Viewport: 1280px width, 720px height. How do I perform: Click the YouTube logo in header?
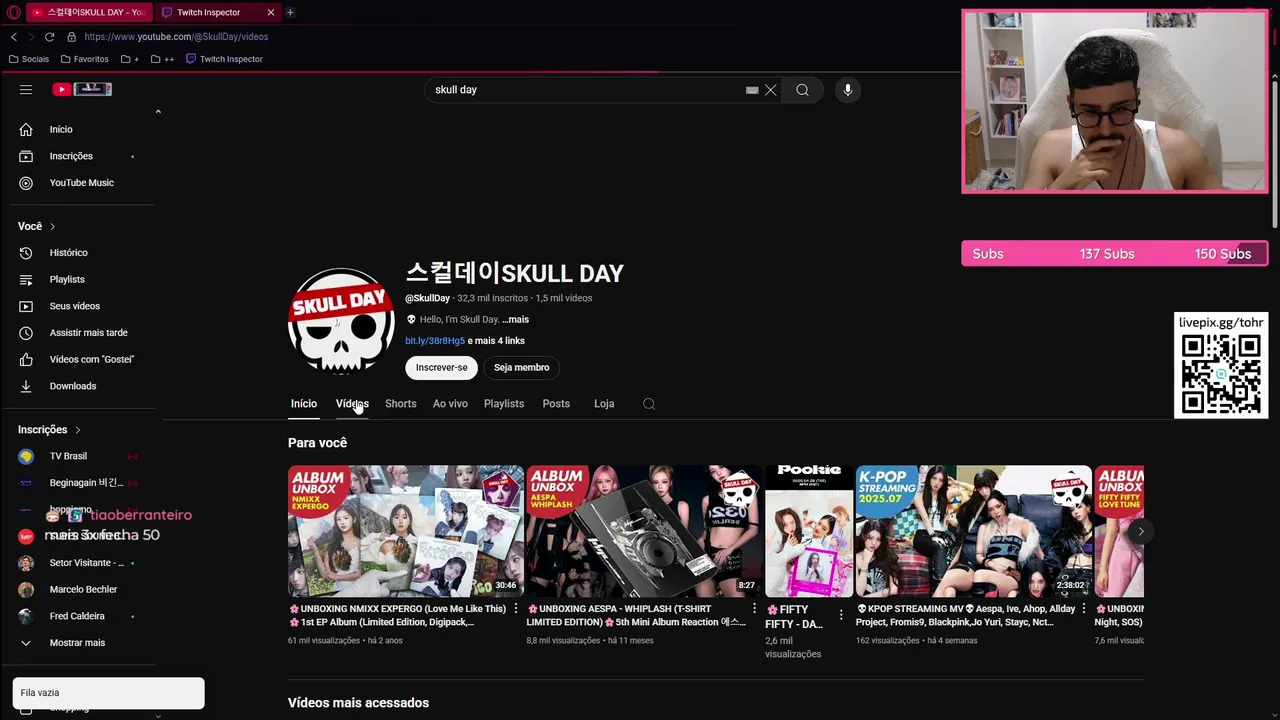[82, 89]
